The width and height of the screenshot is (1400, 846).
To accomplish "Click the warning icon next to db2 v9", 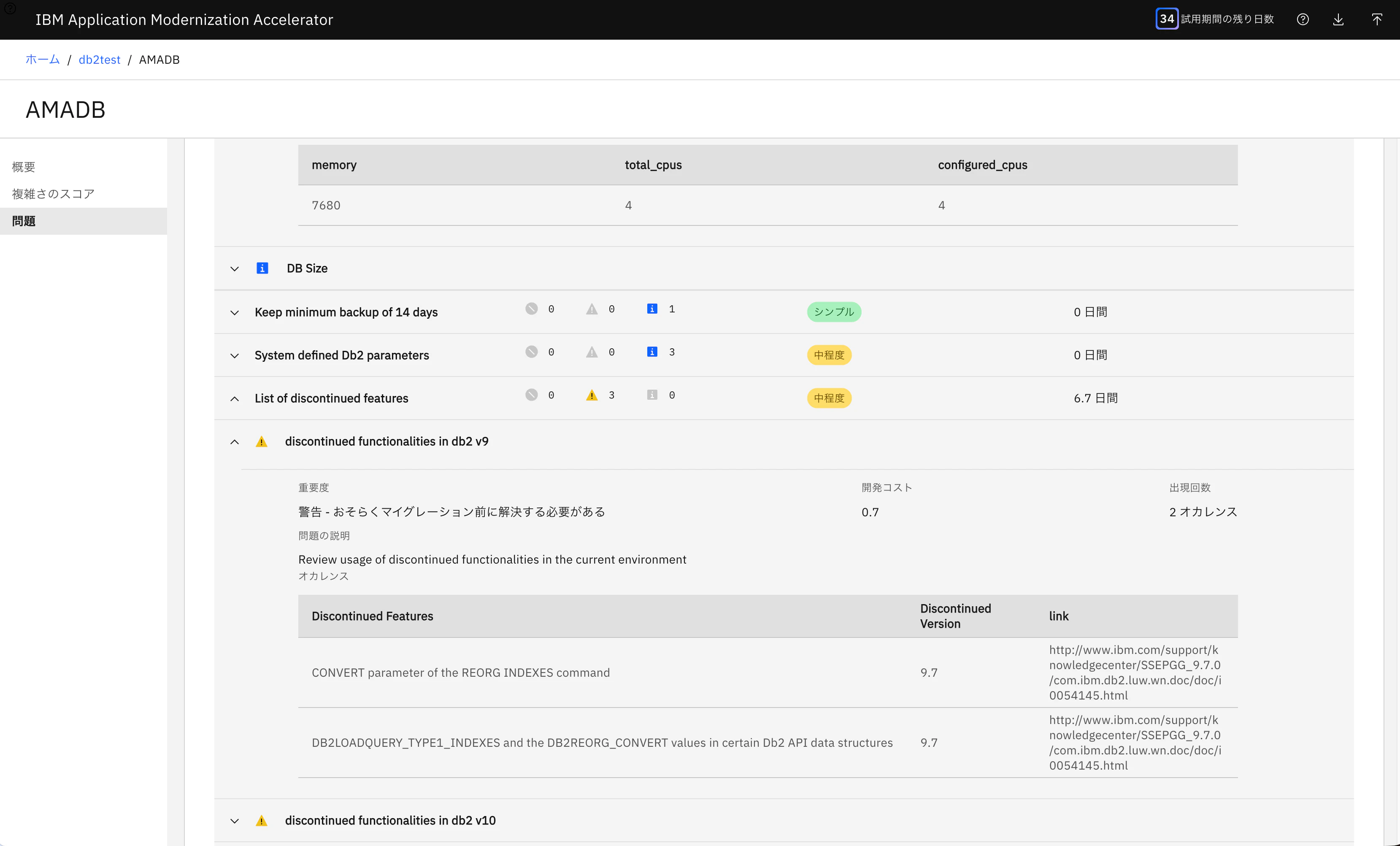I will pos(261,442).
